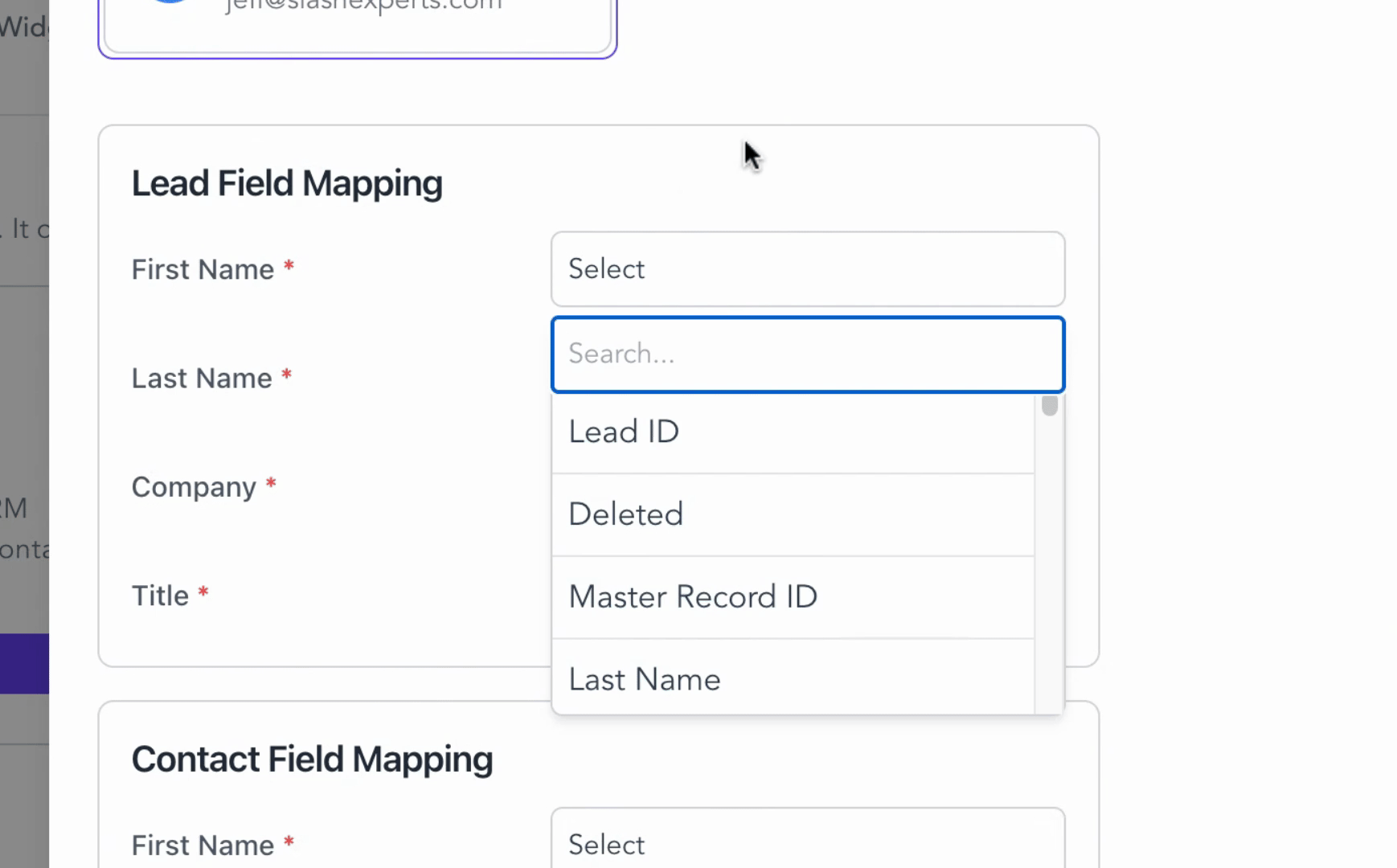The height and width of the screenshot is (868, 1397).
Task: Click the Contact Field Mapping heading
Action: click(x=312, y=759)
